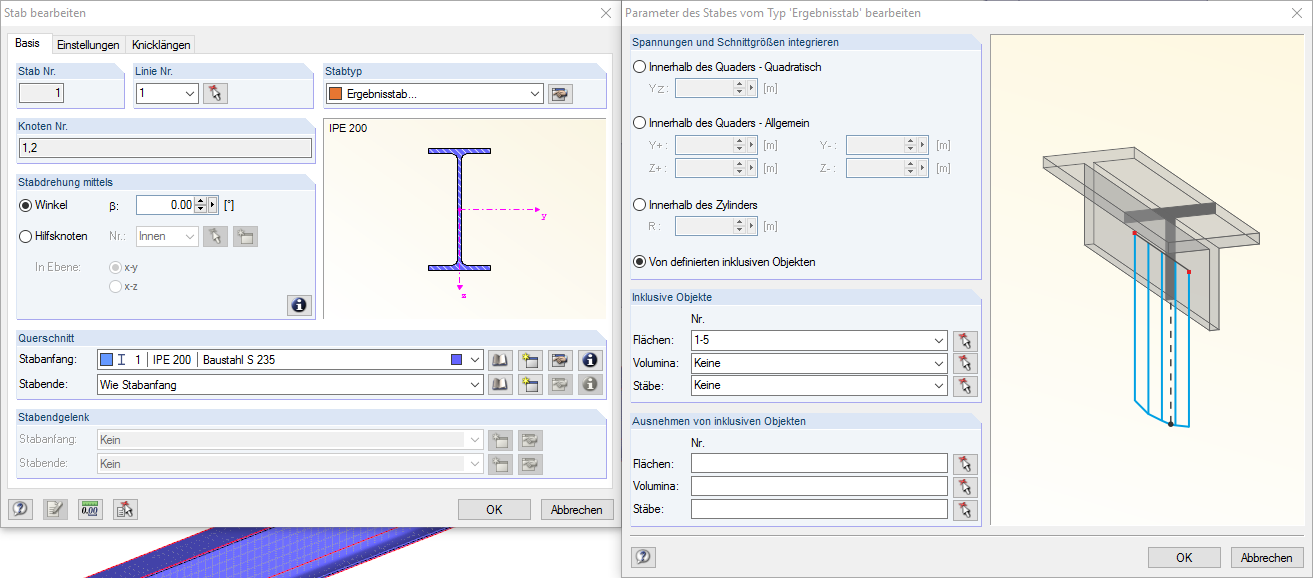Click Ergebnisstab 3D illustration preview

[x=1147, y=281]
